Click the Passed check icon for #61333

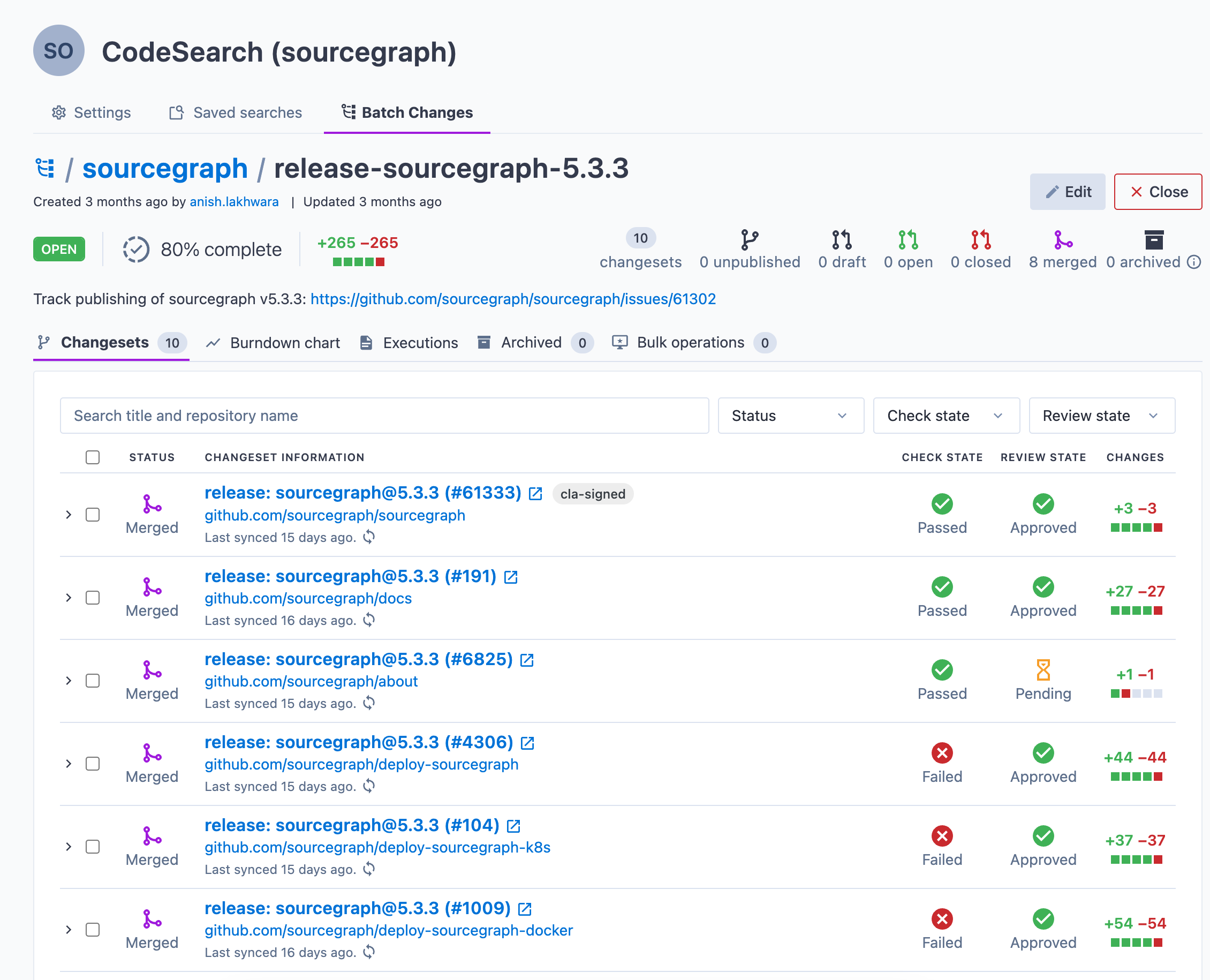tap(942, 503)
